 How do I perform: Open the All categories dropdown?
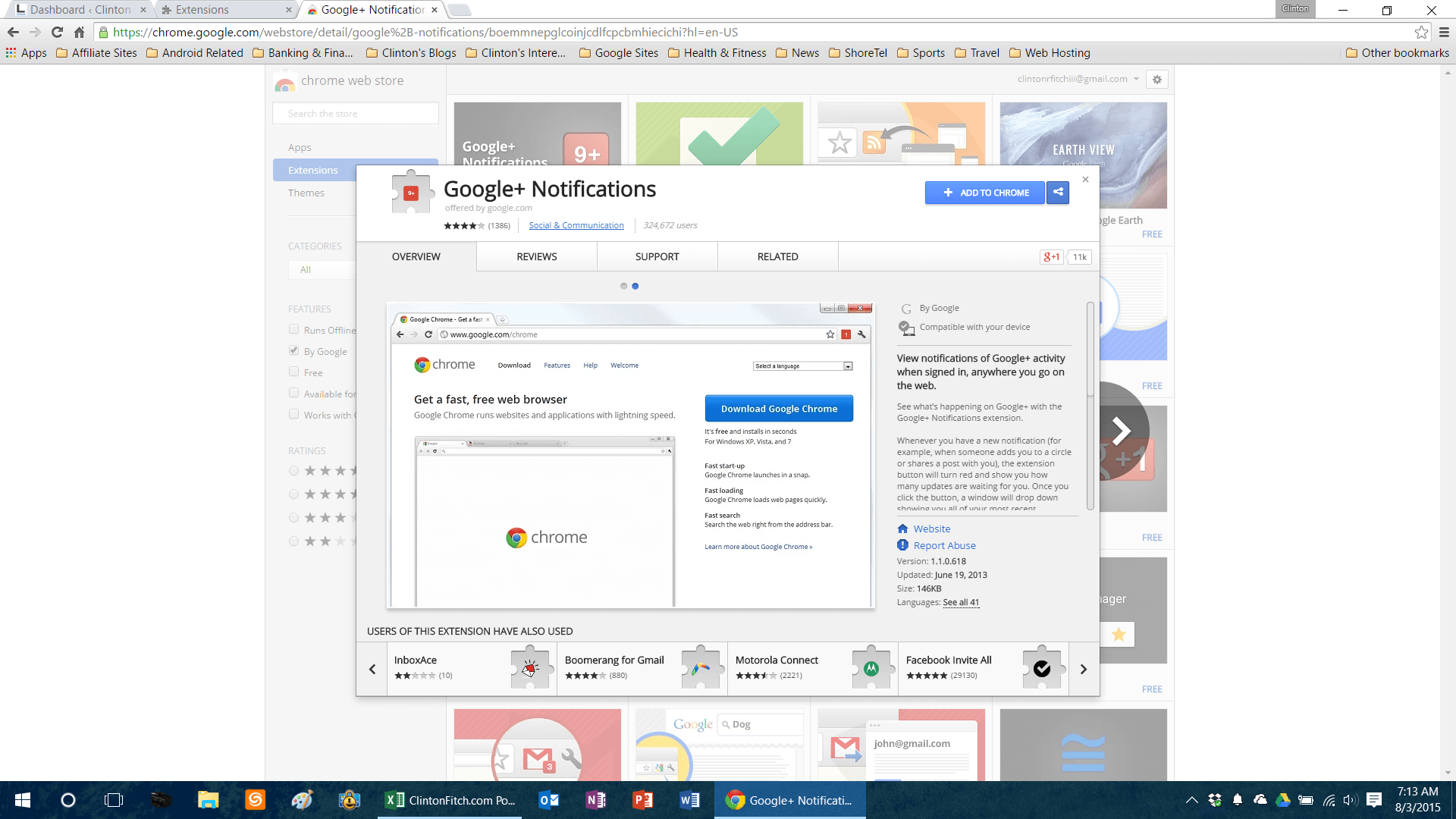pyautogui.click(x=322, y=270)
